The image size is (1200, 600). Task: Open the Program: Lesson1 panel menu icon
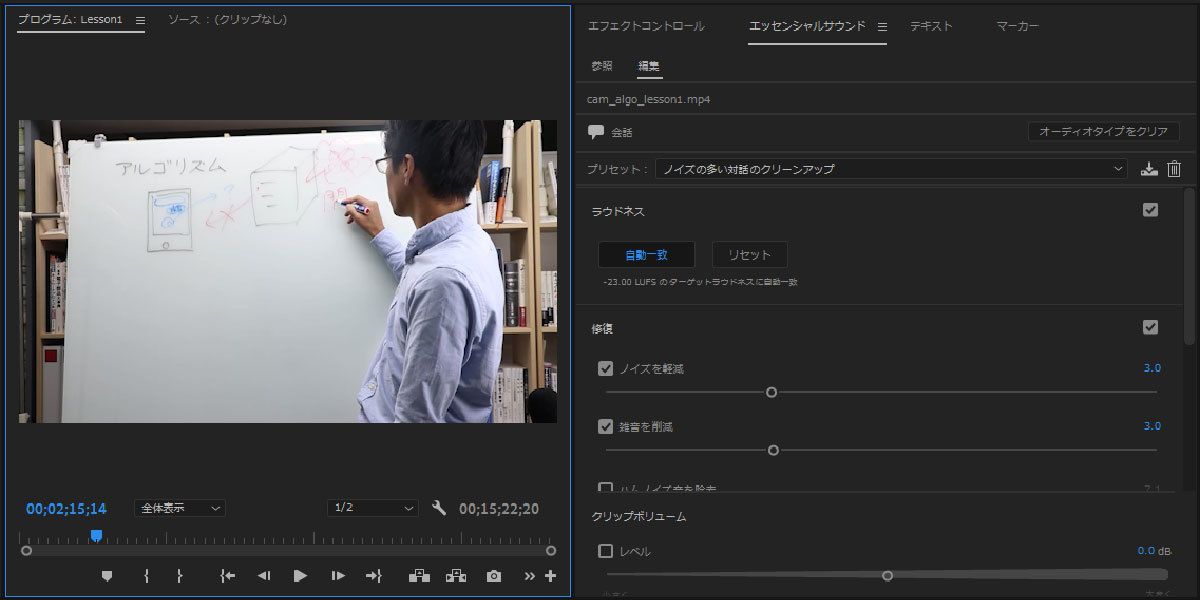coord(140,20)
